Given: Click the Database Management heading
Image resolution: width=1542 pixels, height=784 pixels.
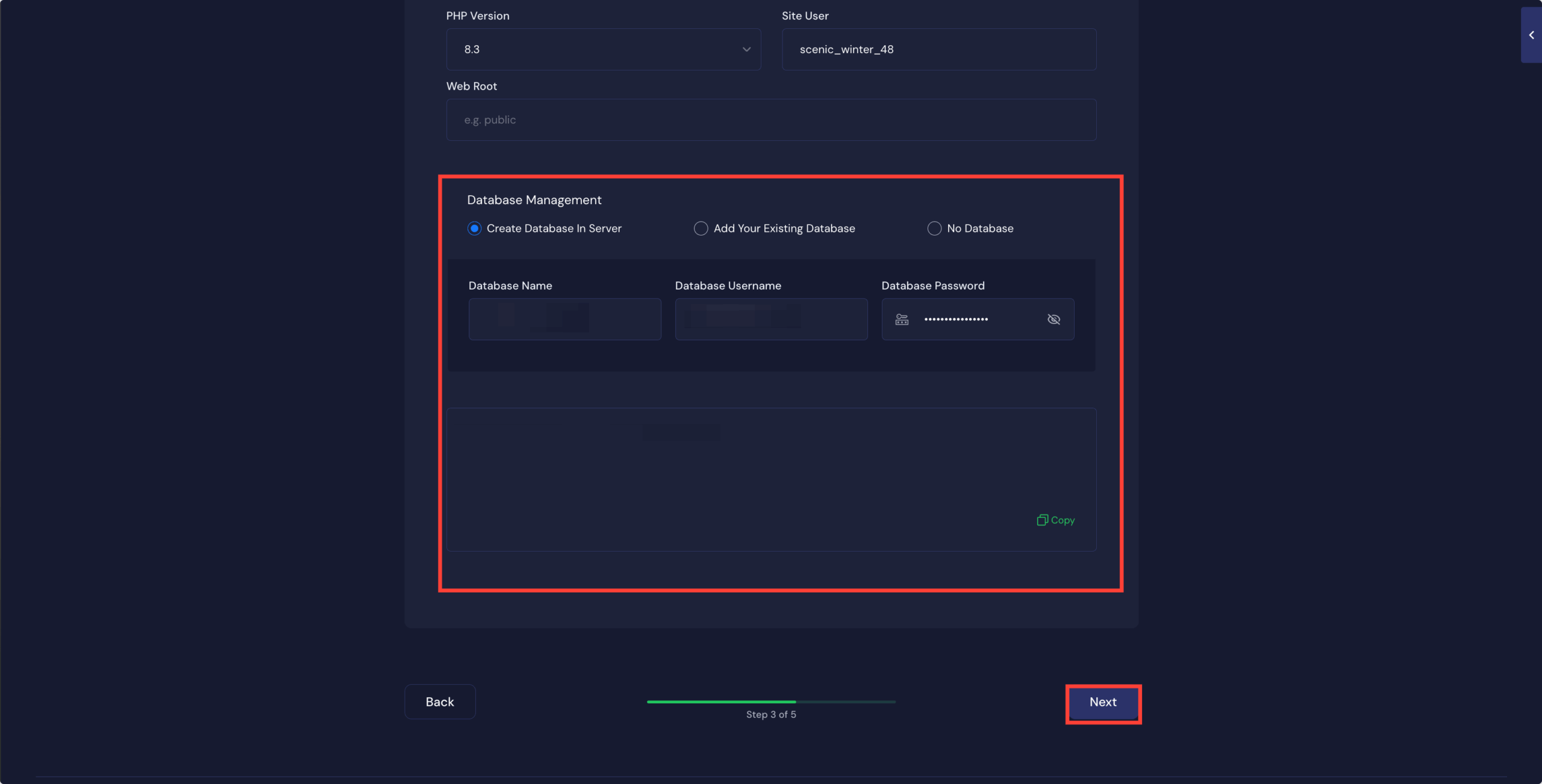Looking at the screenshot, I should pos(534,200).
